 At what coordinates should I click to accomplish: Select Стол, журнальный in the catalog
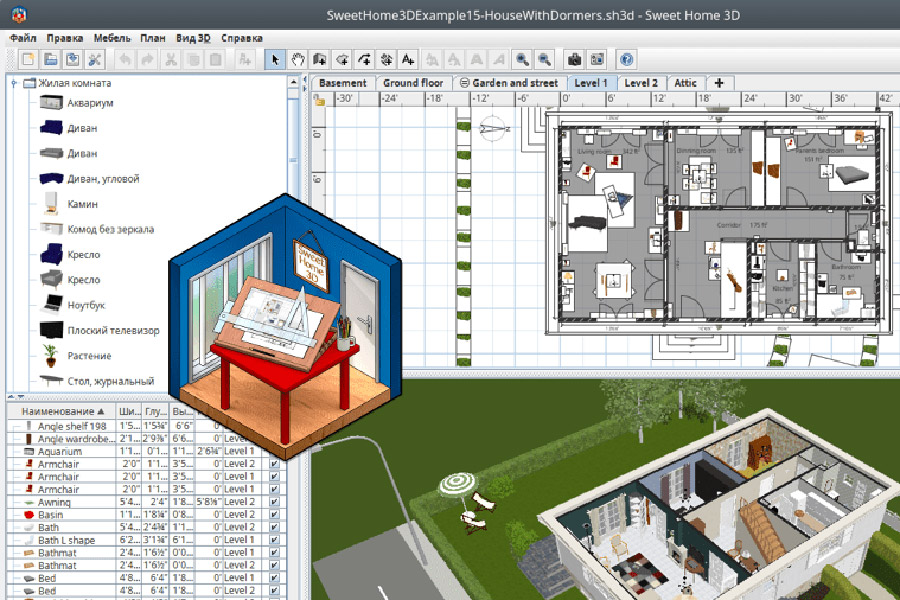click(x=111, y=381)
